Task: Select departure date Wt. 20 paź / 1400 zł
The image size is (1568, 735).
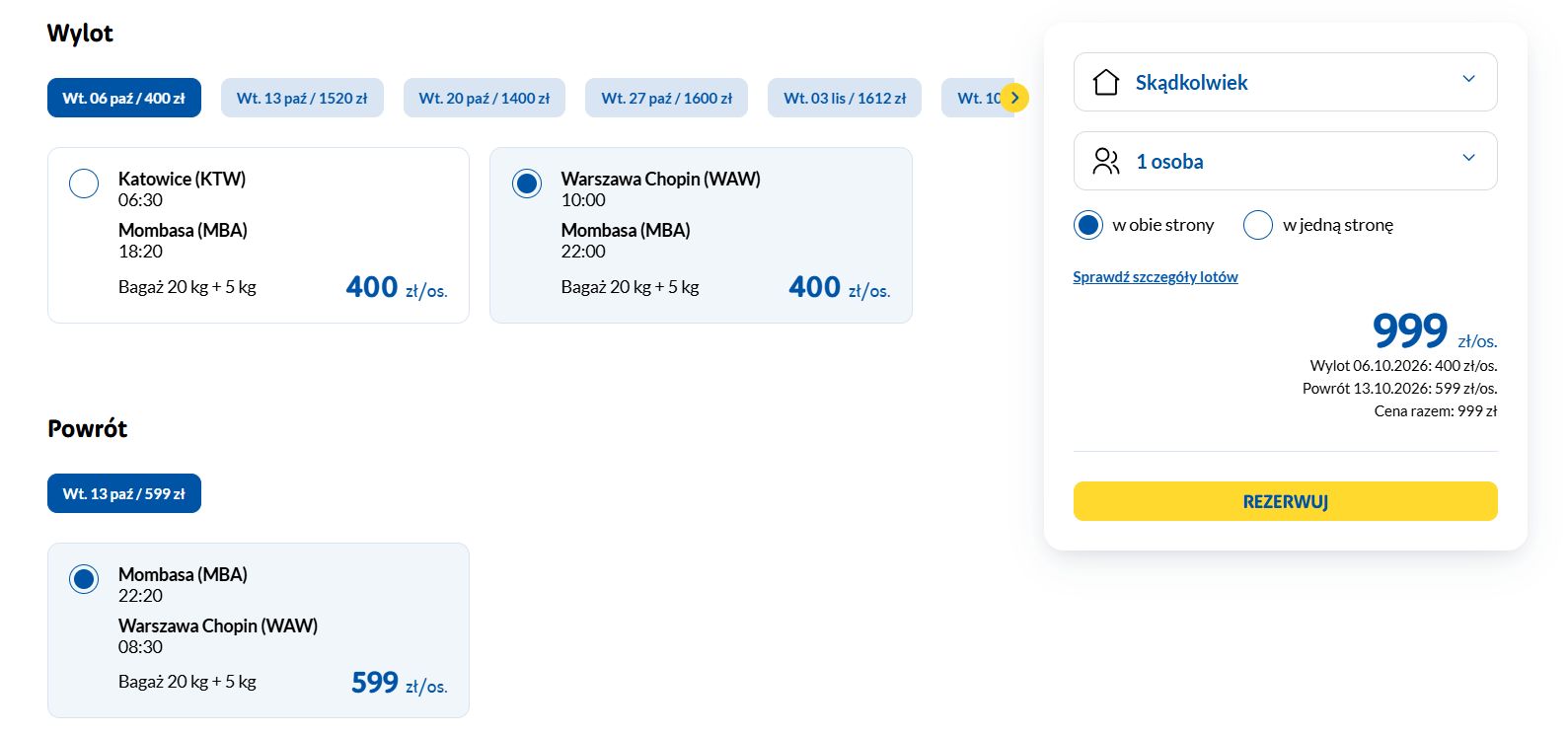Action: point(485,98)
